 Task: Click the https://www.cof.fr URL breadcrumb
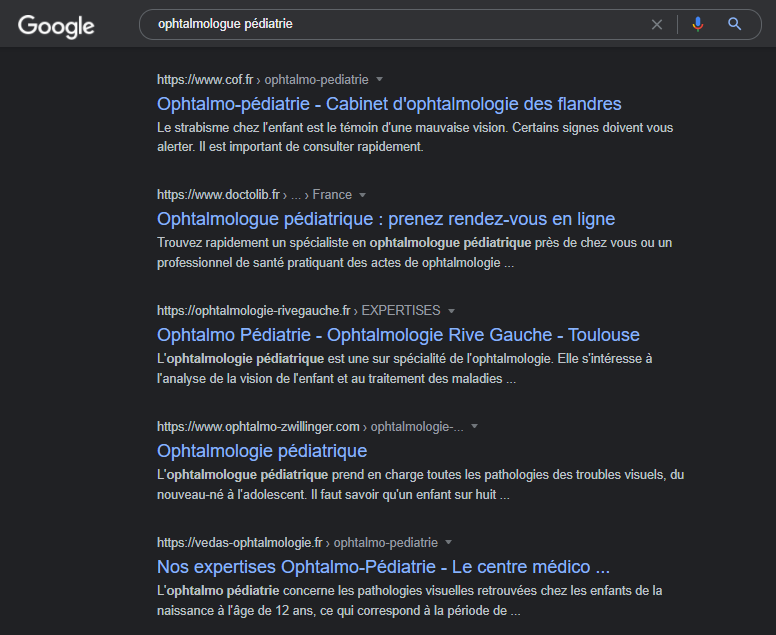click(x=205, y=80)
